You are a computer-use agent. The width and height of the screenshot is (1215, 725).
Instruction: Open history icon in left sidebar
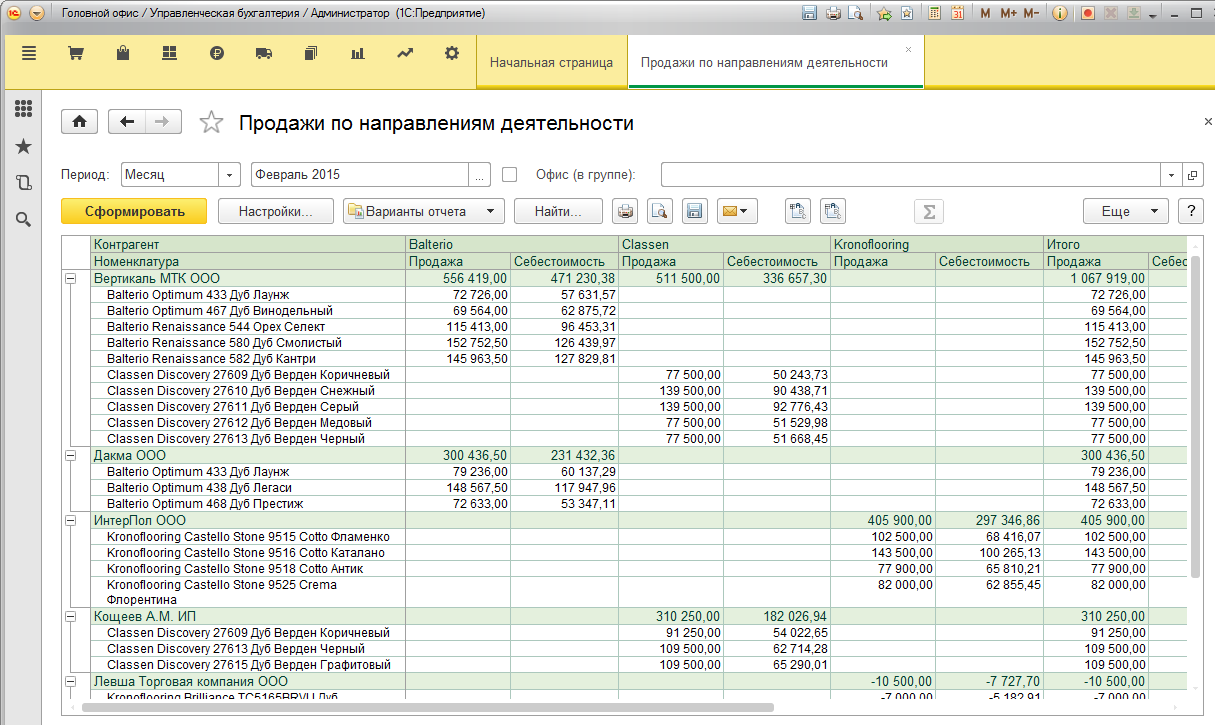pyautogui.click(x=23, y=183)
